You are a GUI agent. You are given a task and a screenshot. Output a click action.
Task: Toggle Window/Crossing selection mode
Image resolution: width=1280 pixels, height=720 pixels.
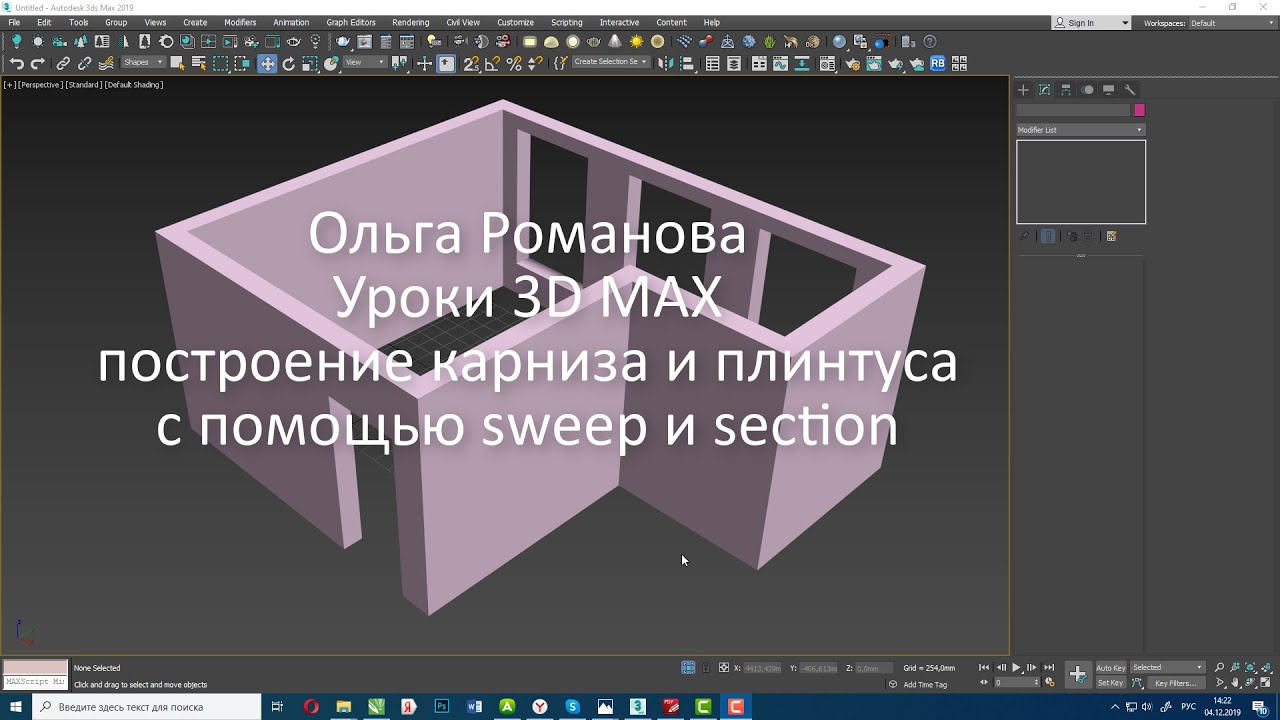click(242, 63)
